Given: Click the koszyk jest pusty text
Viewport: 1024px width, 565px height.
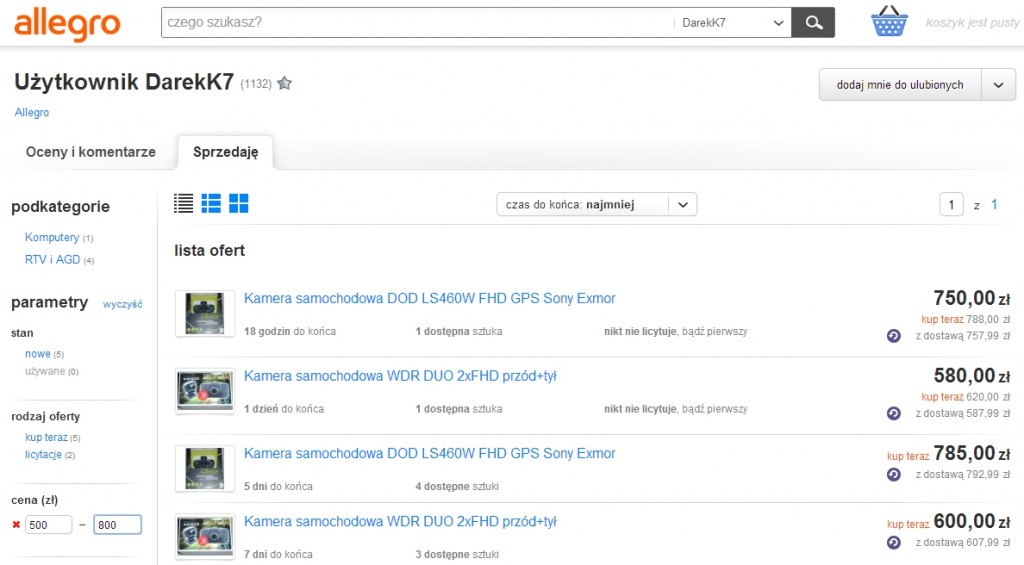Looking at the screenshot, I should click(972, 23).
